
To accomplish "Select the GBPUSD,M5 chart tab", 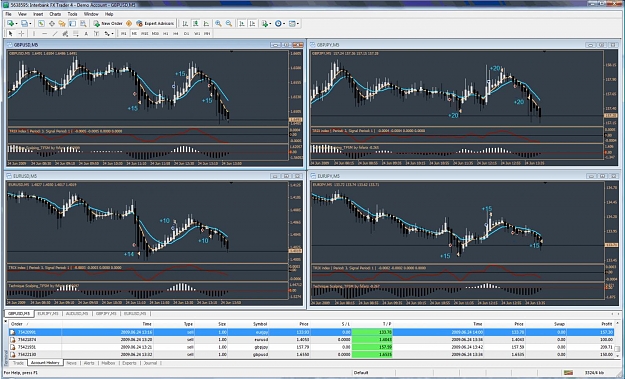I will point(19,314).
